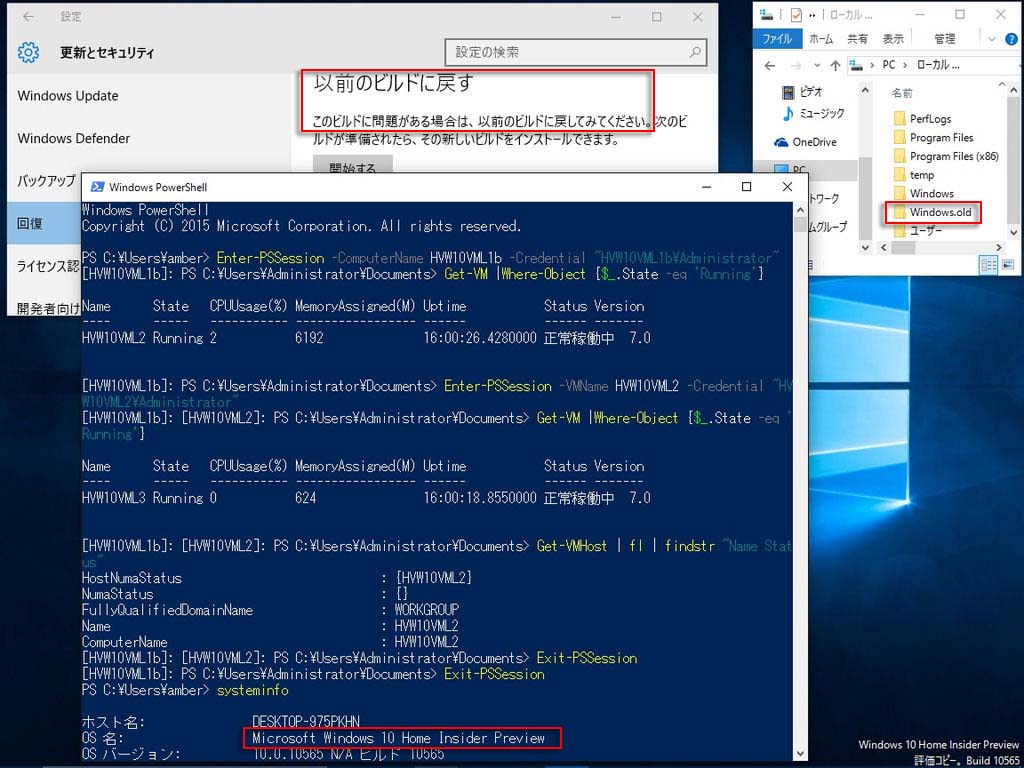1024x768 pixels.
Task: Click the Explorer drive icon in title bar
Action: pyautogui.click(x=767, y=14)
